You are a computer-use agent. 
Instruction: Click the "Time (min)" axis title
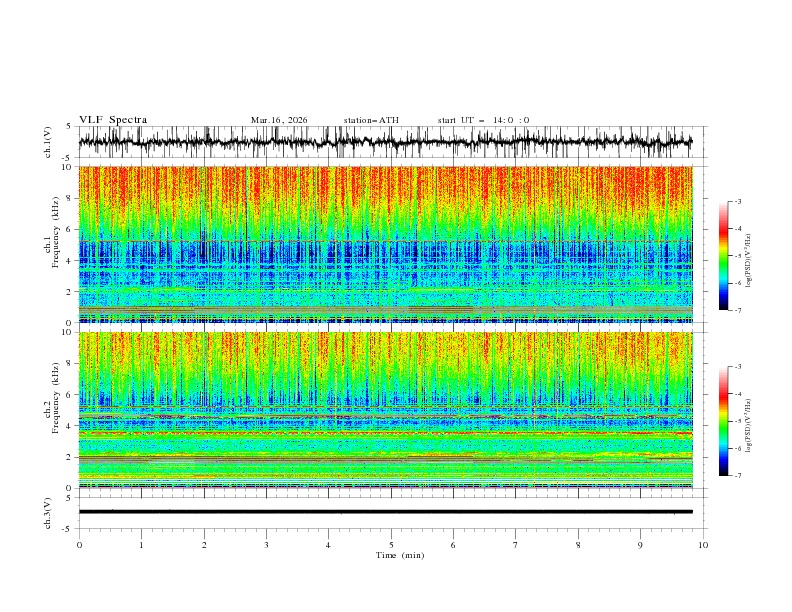[400, 555]
